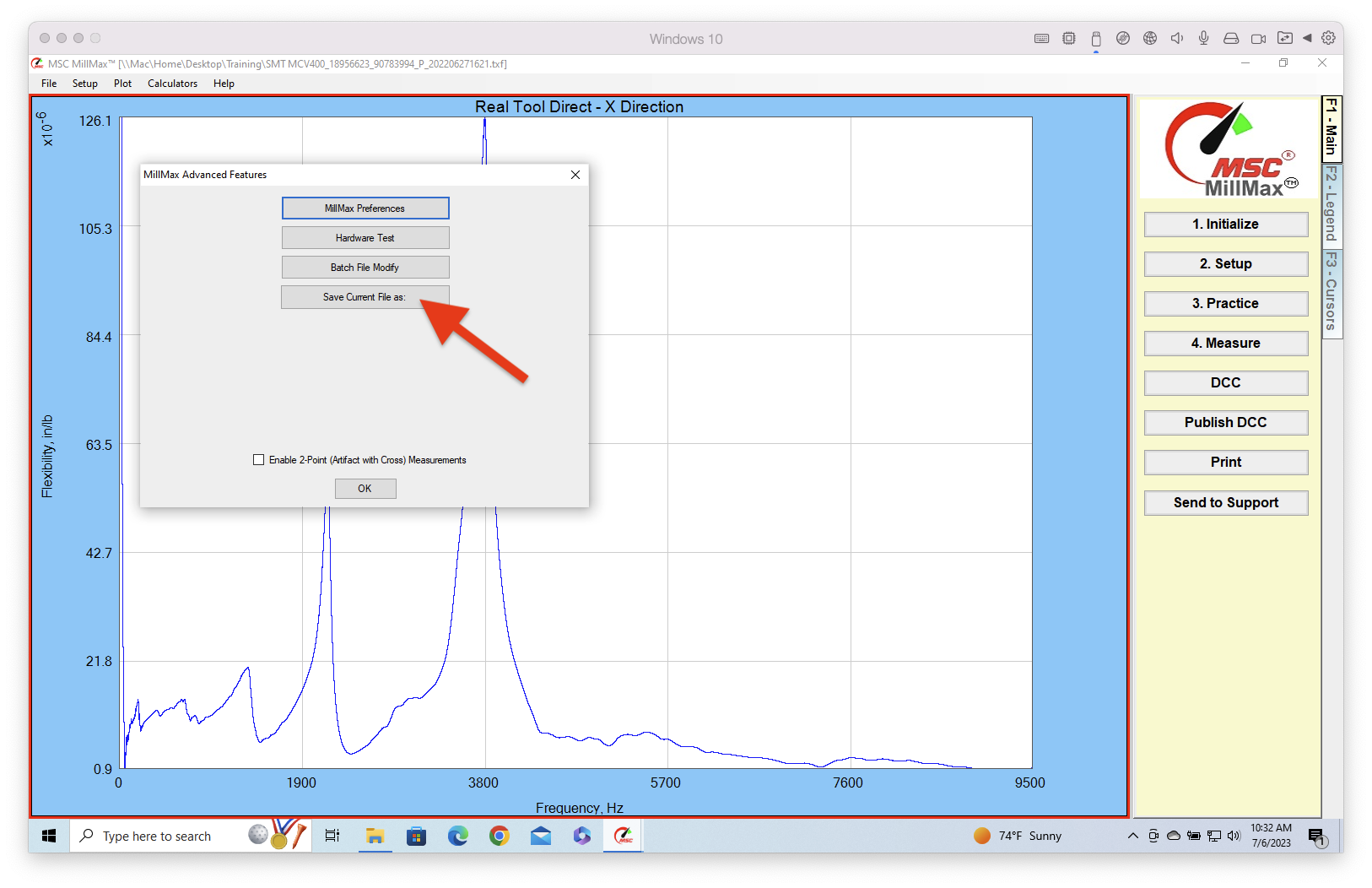This screenshot has width=1372, height=888.
Task: Click the keyboard icon in VM toolbar
Action: pos(1042,39)
